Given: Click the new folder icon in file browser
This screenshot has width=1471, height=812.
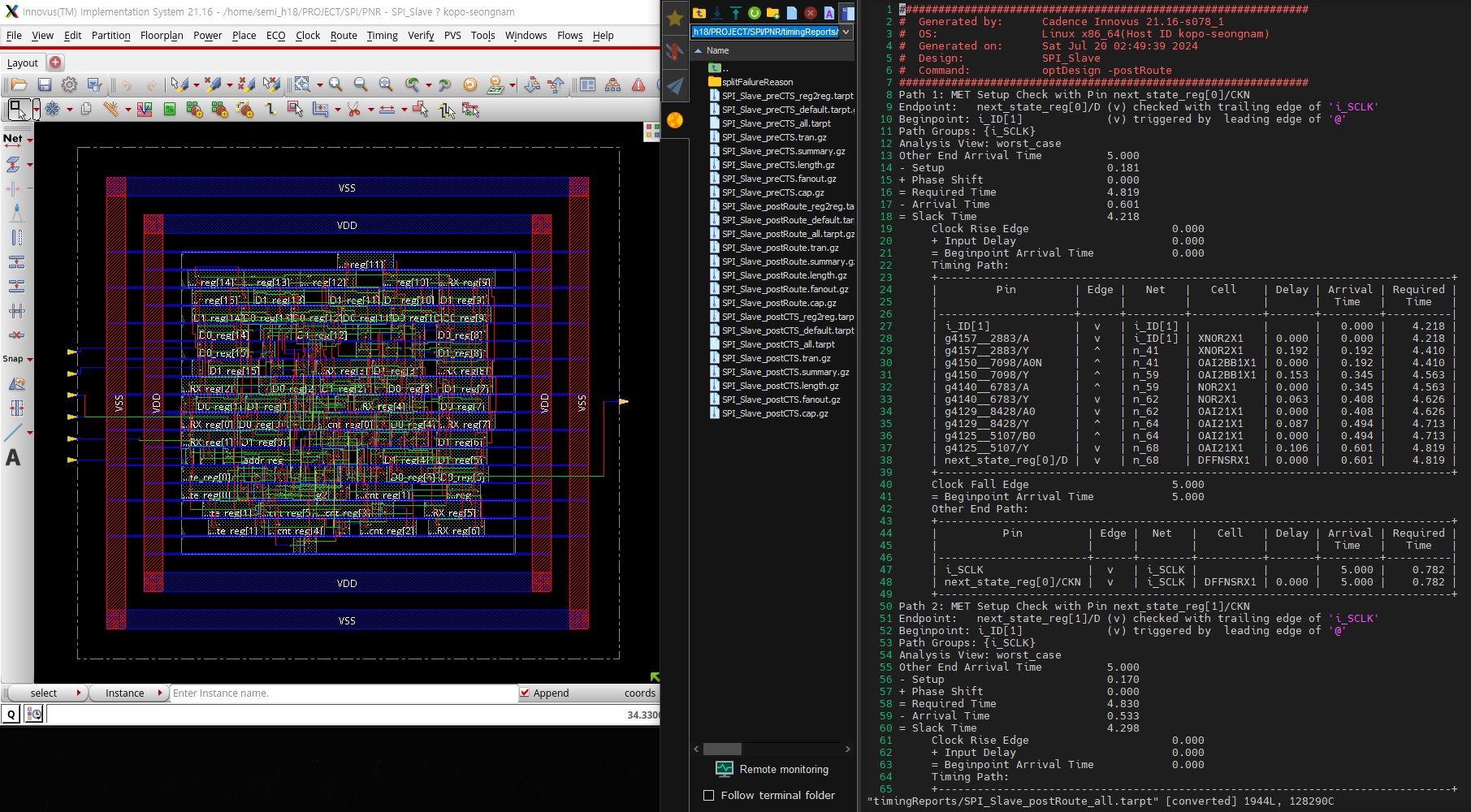Looking at the screenshot, I should click(772, 13).
